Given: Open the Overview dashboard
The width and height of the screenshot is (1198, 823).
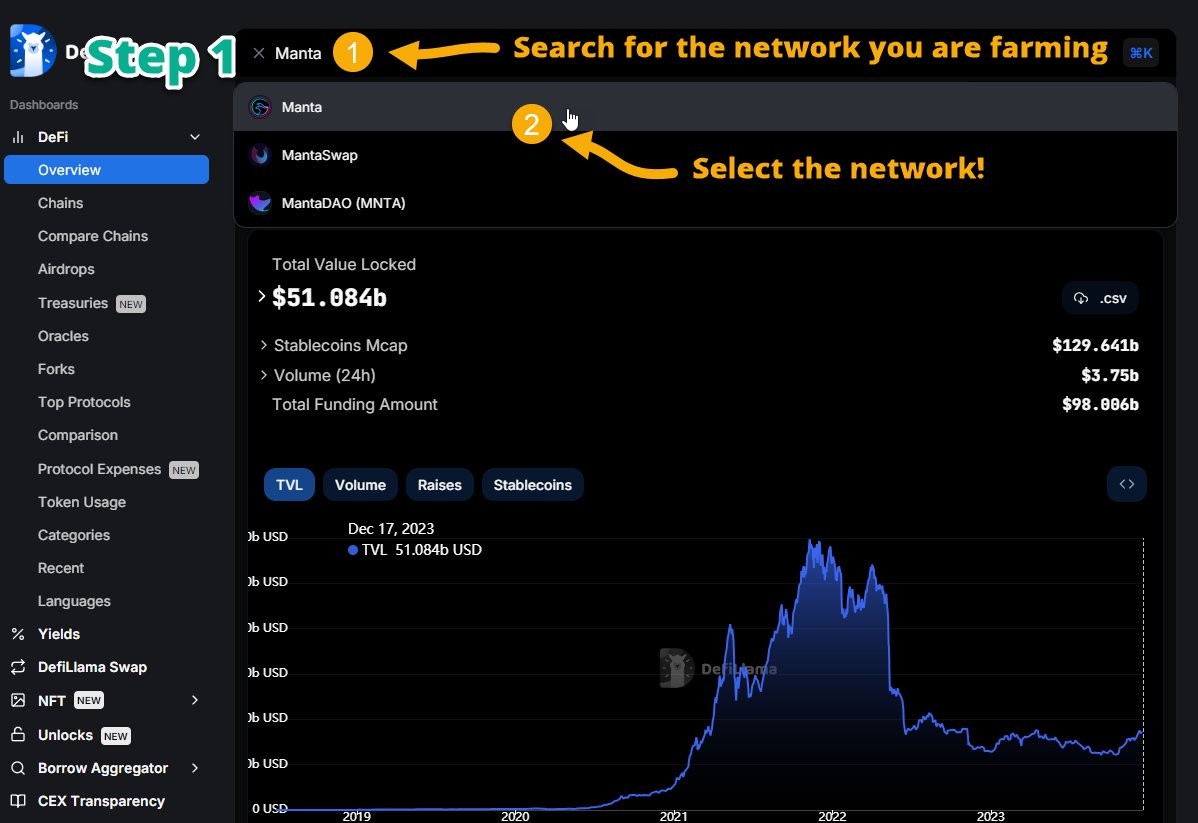Looking at the screenshot, I should (x=106, y=170).
